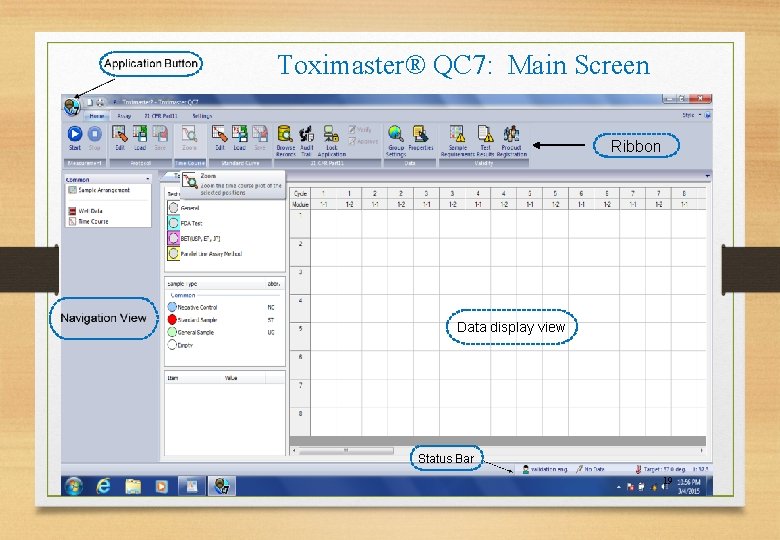Viewport: 780px width, 540px height.
Task: Click the Verify button in 21 CFR Part11 group
Action: coord(360,129)
